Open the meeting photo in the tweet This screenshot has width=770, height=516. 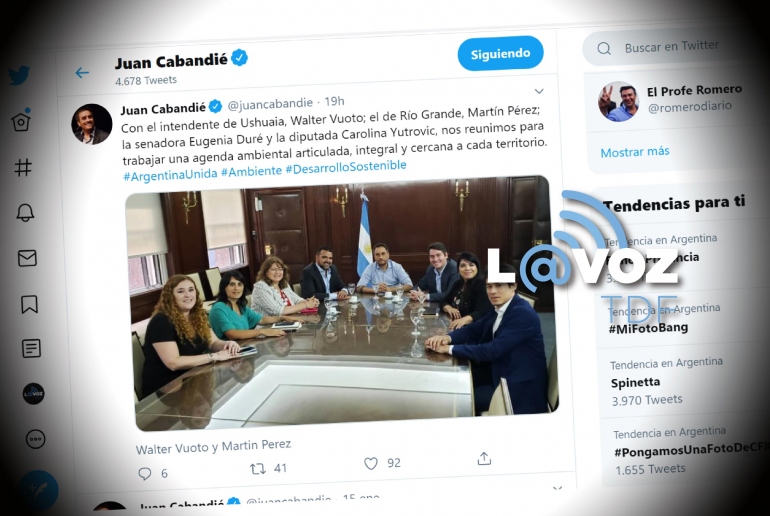pos(342,302)
